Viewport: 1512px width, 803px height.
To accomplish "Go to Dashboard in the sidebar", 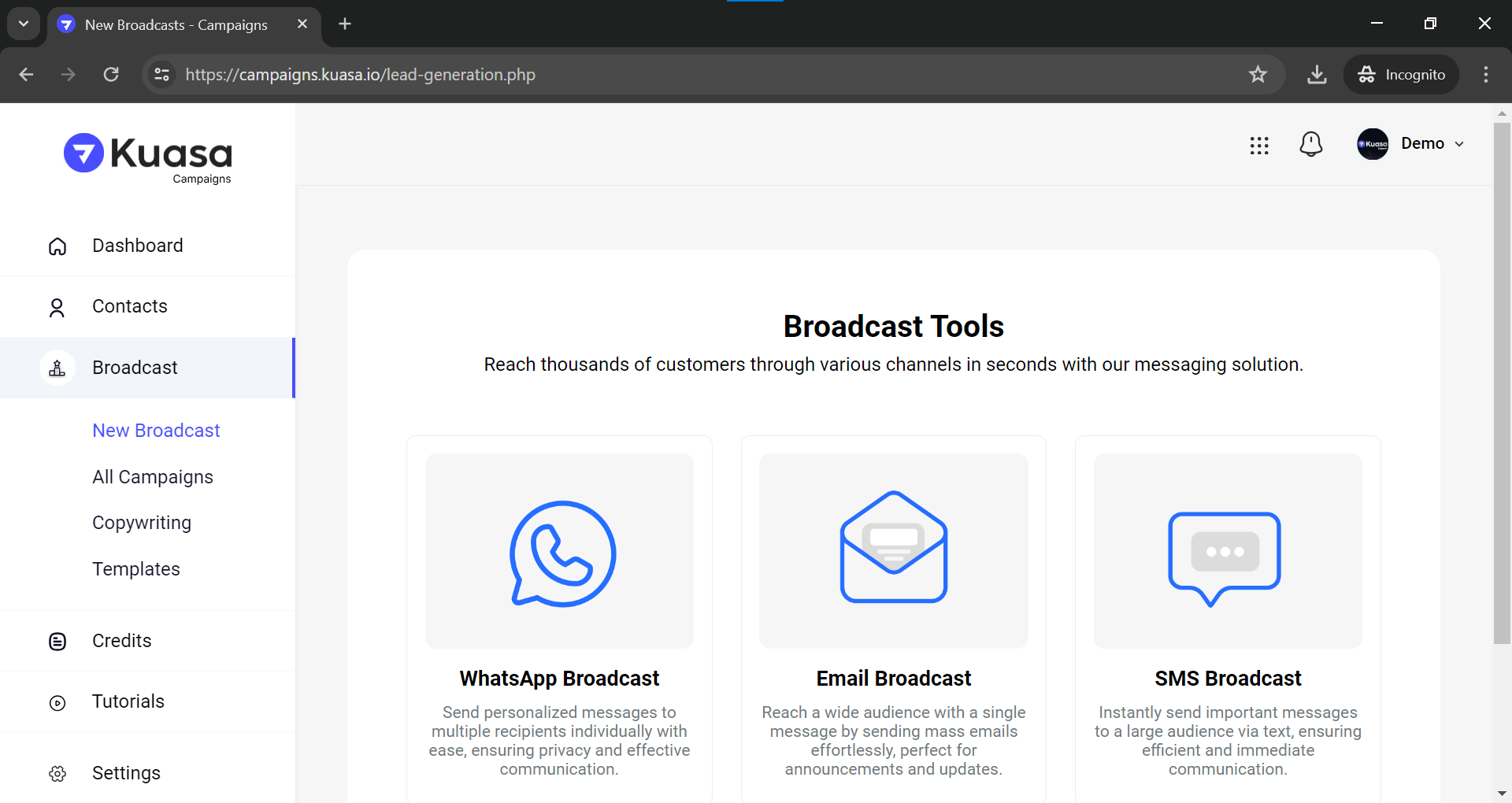I will tap(137, 246).
